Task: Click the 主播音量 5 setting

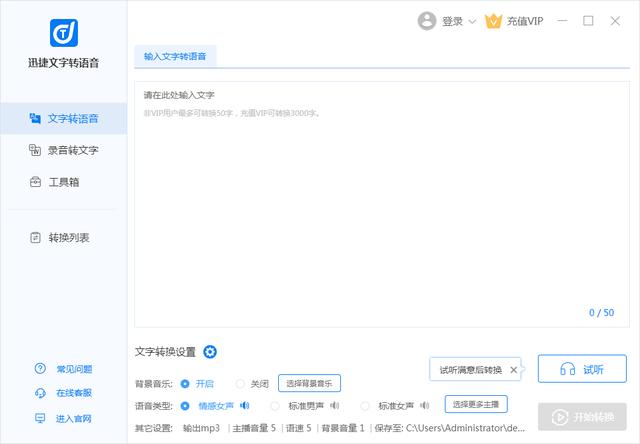Action: pos(254,428)
